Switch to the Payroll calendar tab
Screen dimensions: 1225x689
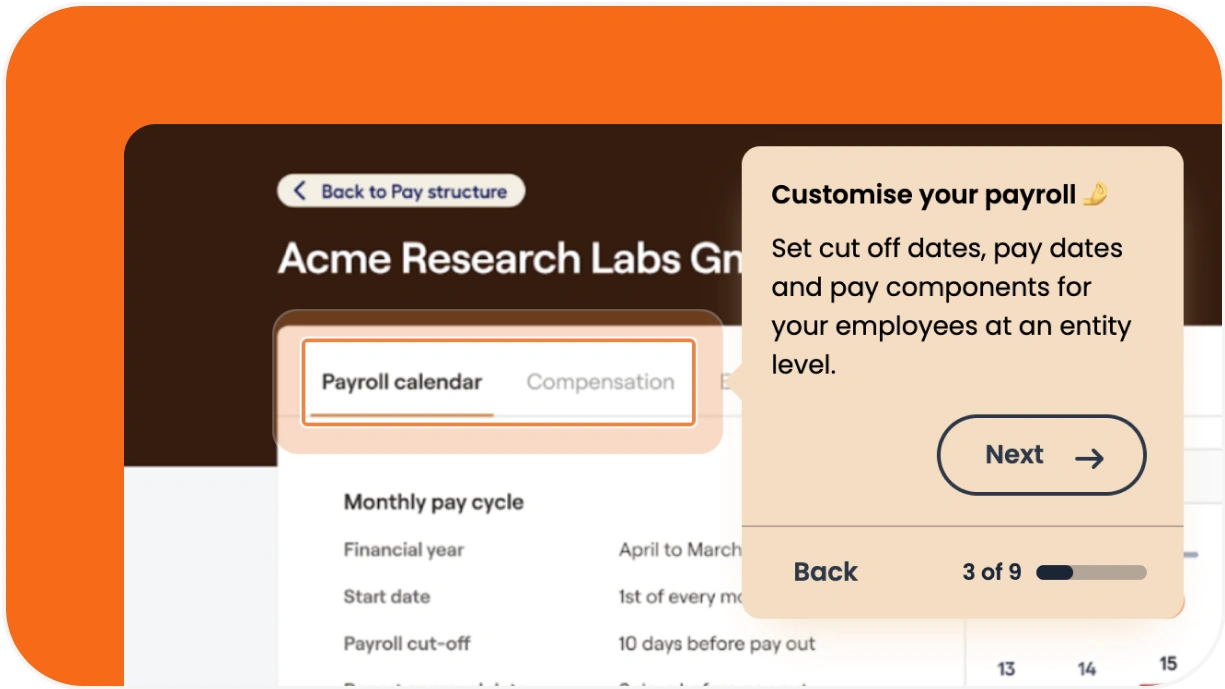tap(401, 382)
